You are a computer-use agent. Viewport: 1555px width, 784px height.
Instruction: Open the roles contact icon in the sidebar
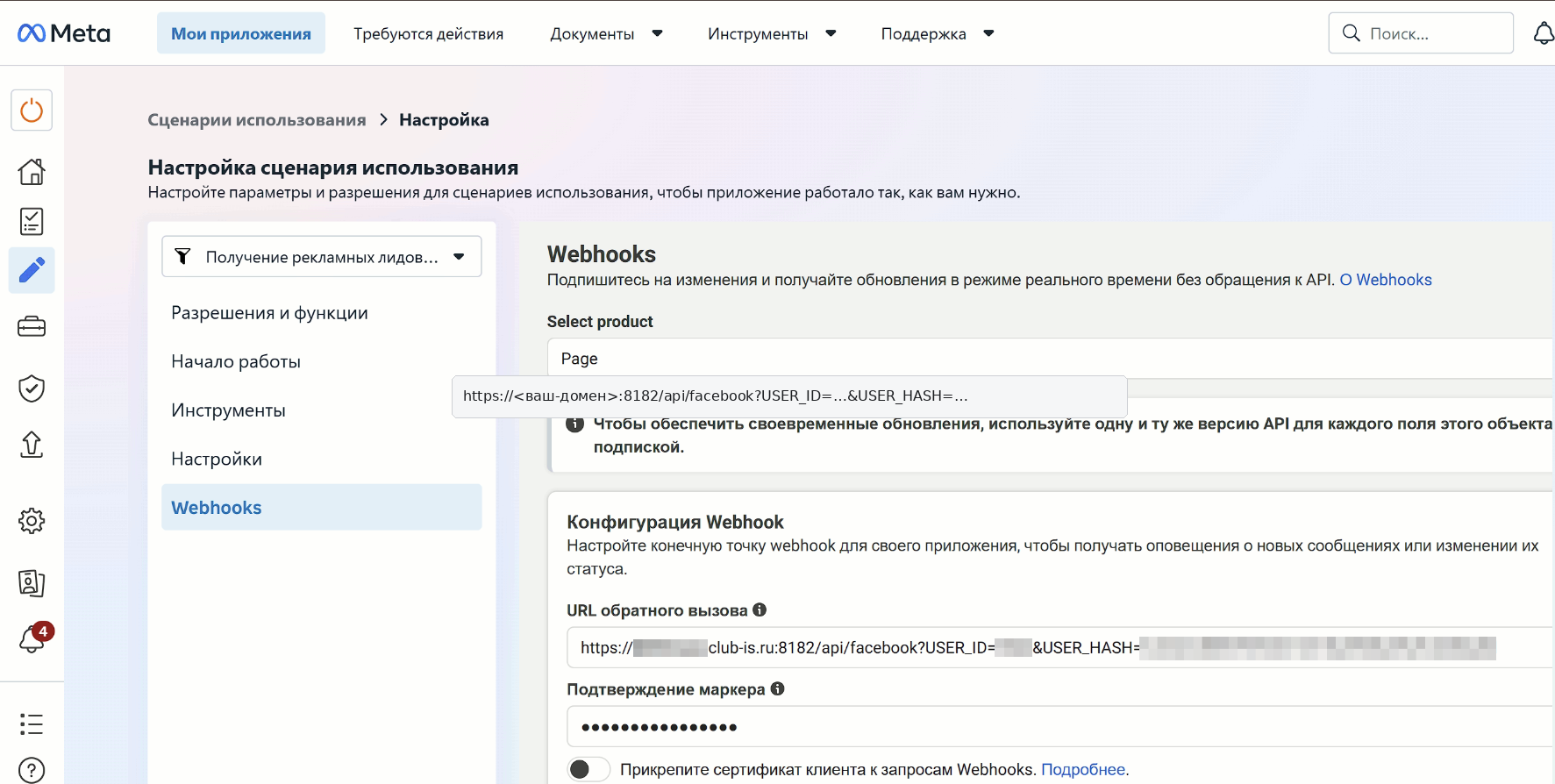pyautogui.click(x=32, y=583)
